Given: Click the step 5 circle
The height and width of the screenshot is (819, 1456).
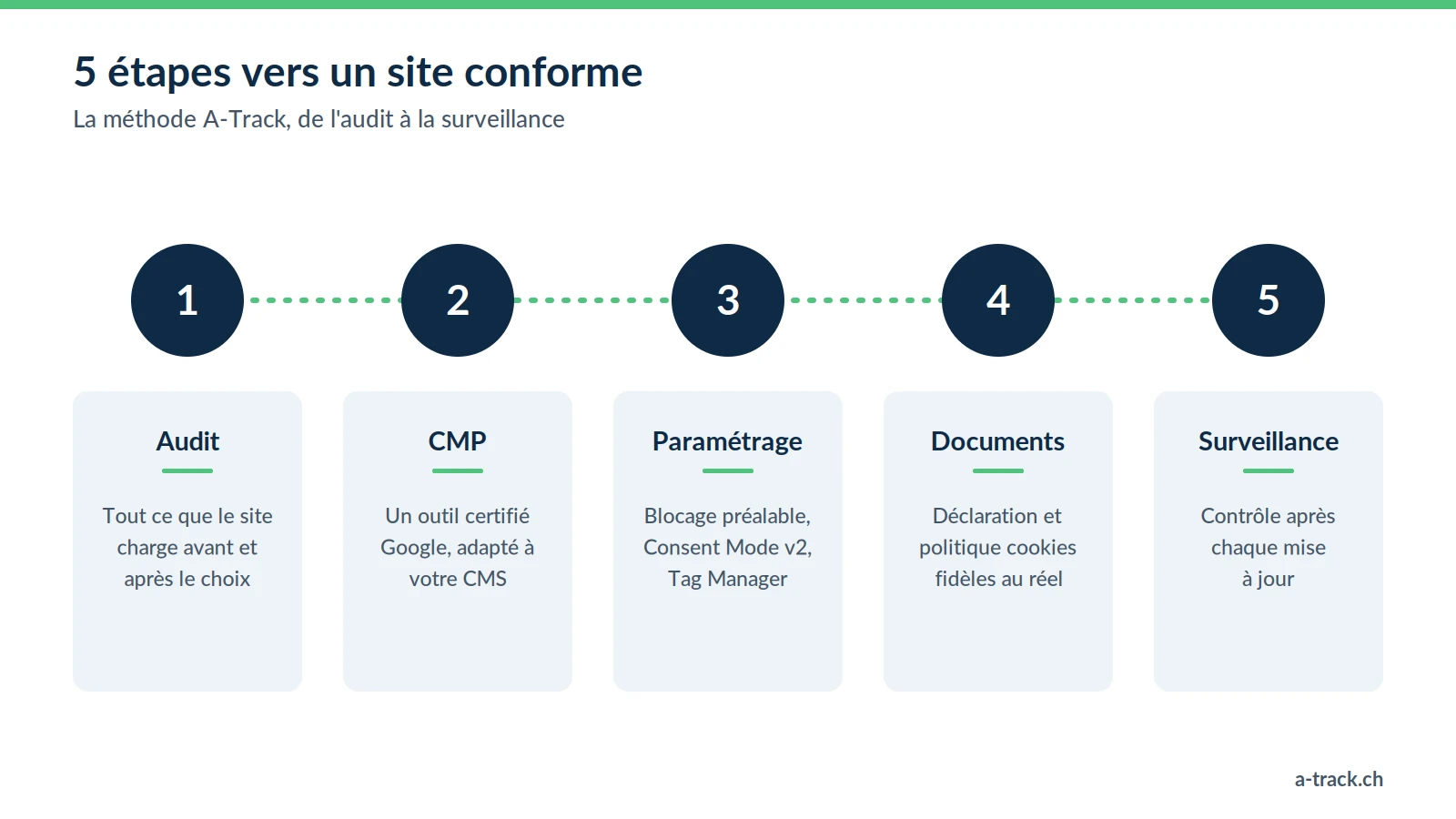Looking at the screenshot, I should coord(1269,300).
